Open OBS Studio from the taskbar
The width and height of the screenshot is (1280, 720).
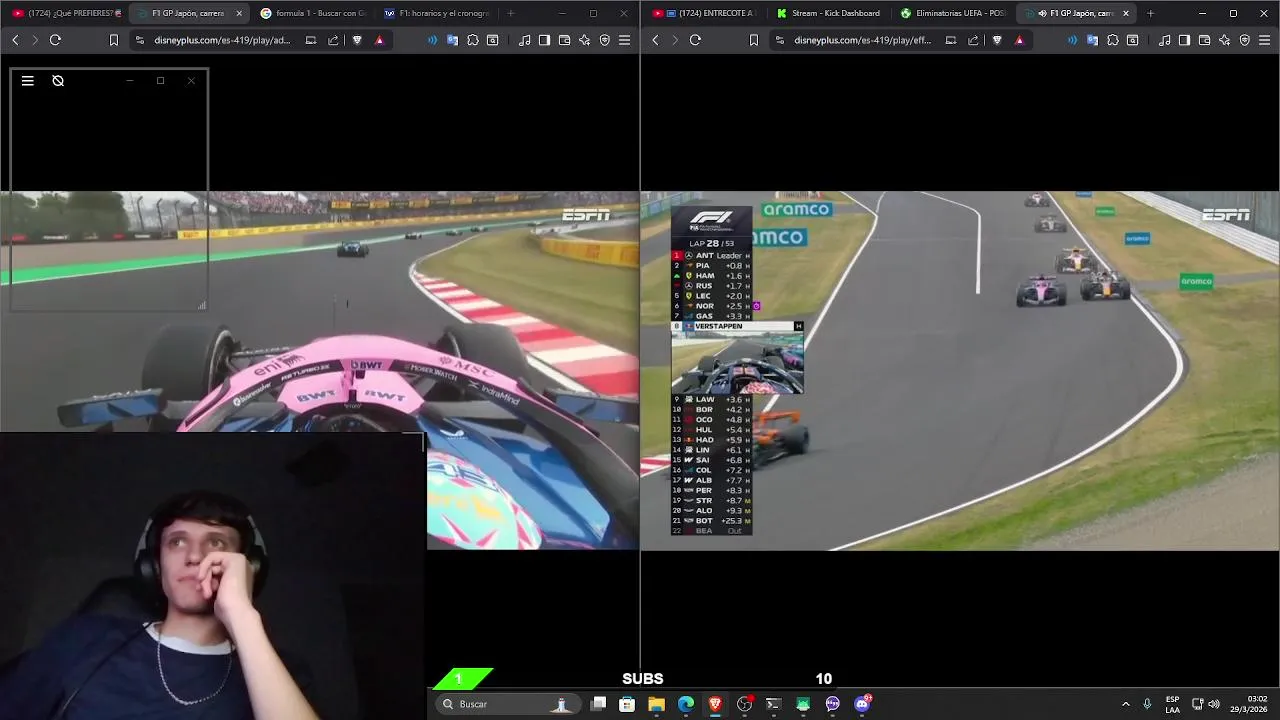coord(744,704)
